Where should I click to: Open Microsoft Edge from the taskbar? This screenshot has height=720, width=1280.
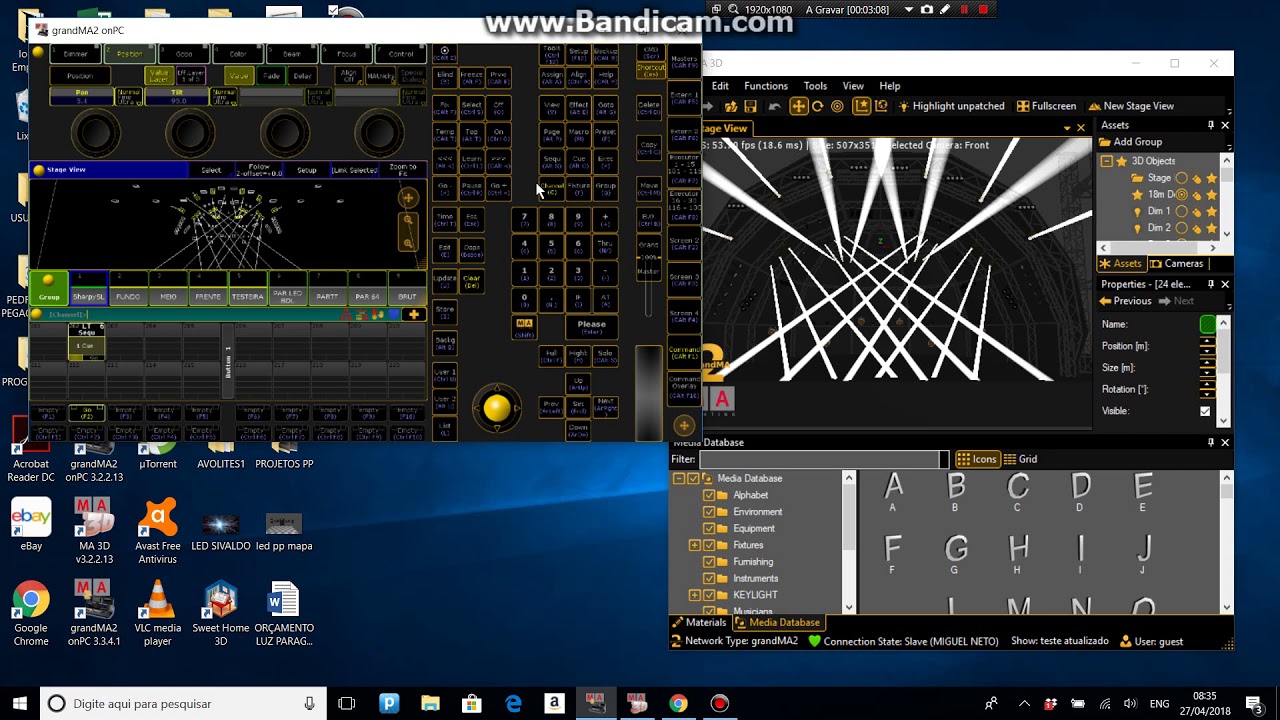tap(513, 704)
